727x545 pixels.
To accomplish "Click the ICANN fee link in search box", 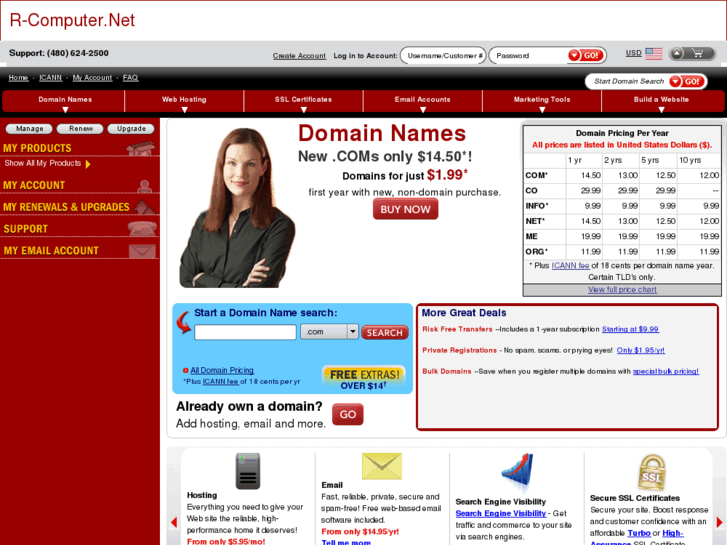I will 221,382.
